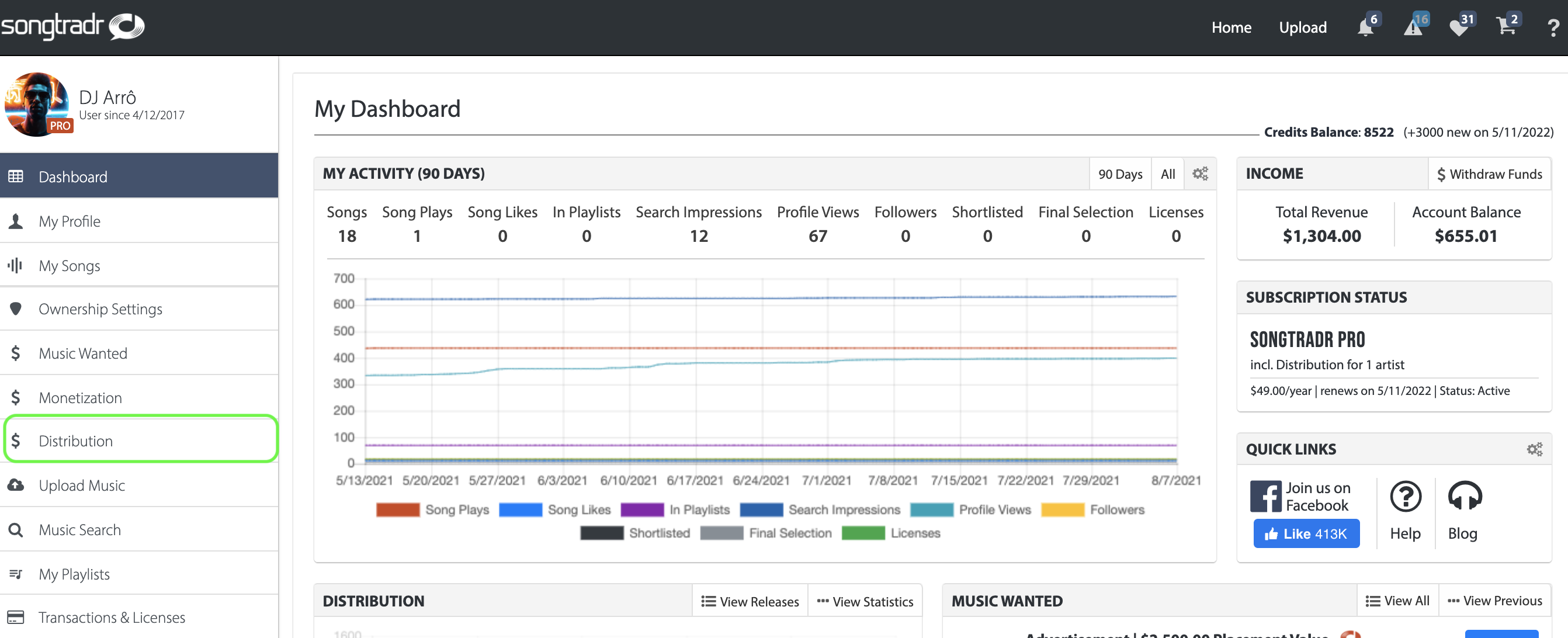The image size is (1568, 638).
Task: Open Quick Links settings gear icon
Action: (1535, 449)
